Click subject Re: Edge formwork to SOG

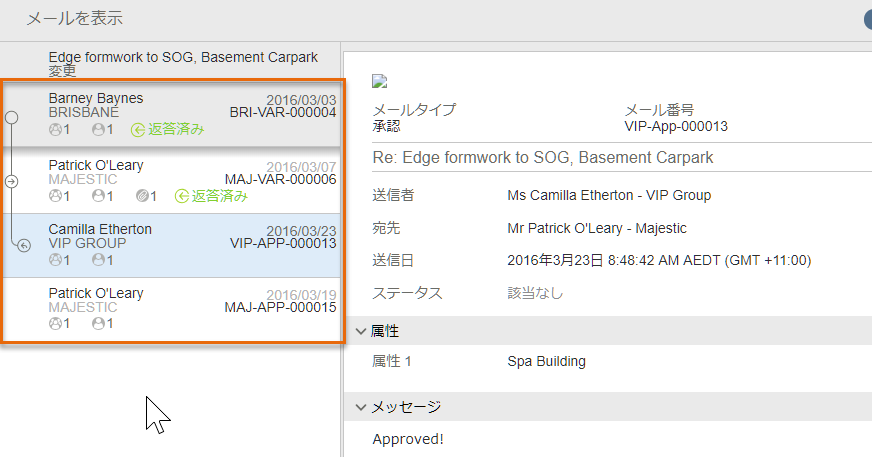click(x=543, y=157)
